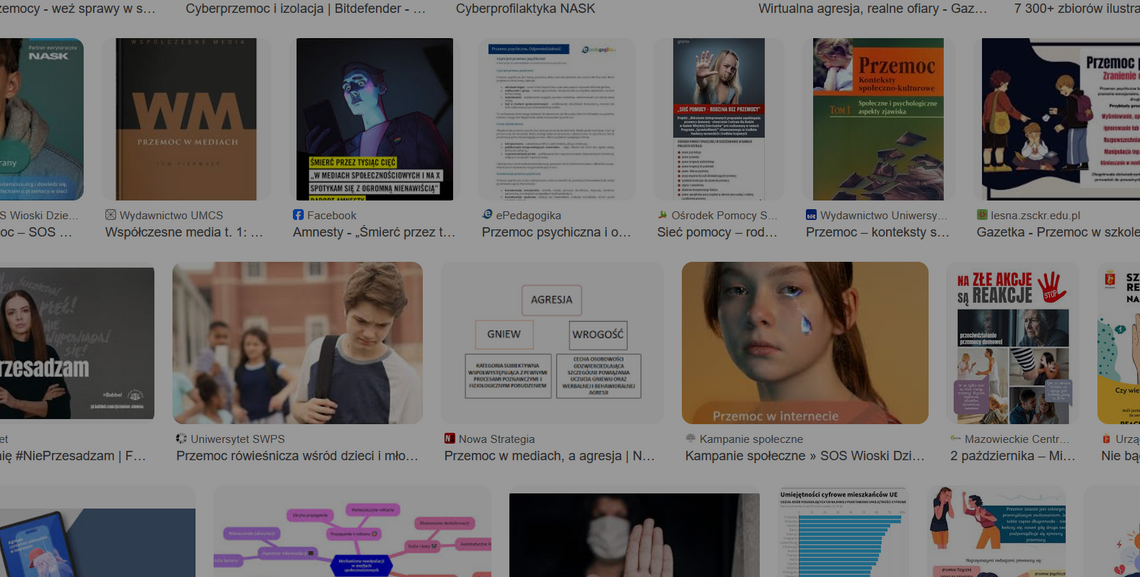Click the Nowa Strategia red favicon
1140x577 pixels.
(x=449, y=439)
